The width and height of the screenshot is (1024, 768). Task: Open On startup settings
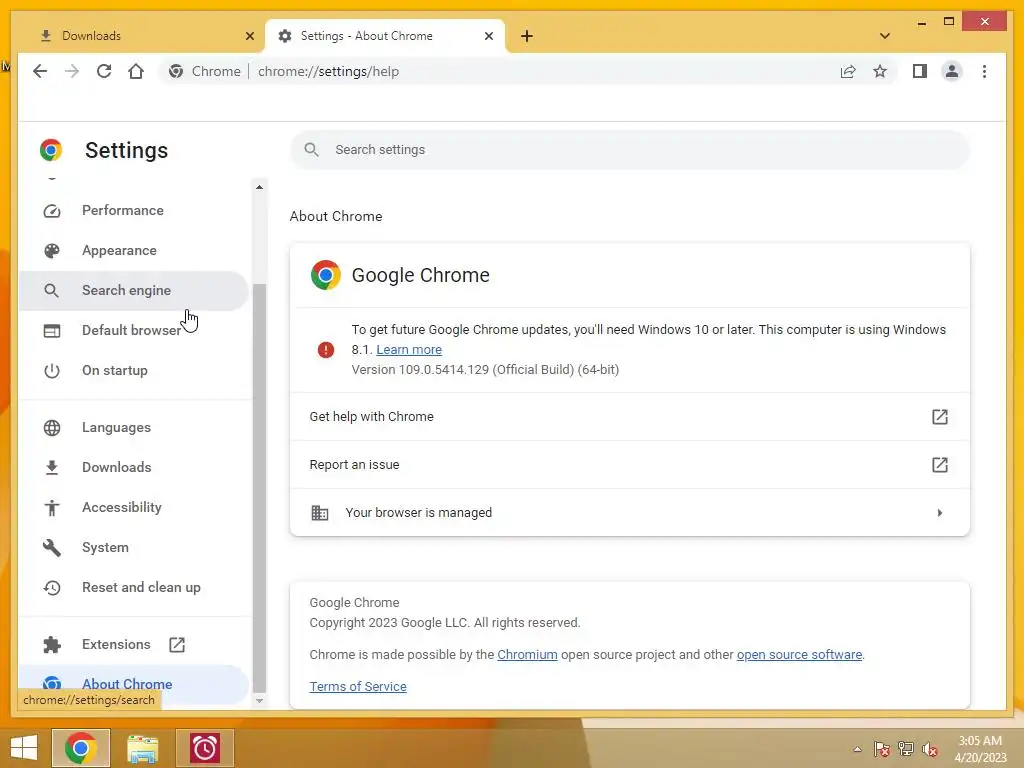pyautogui.click(x=134, y=370)
